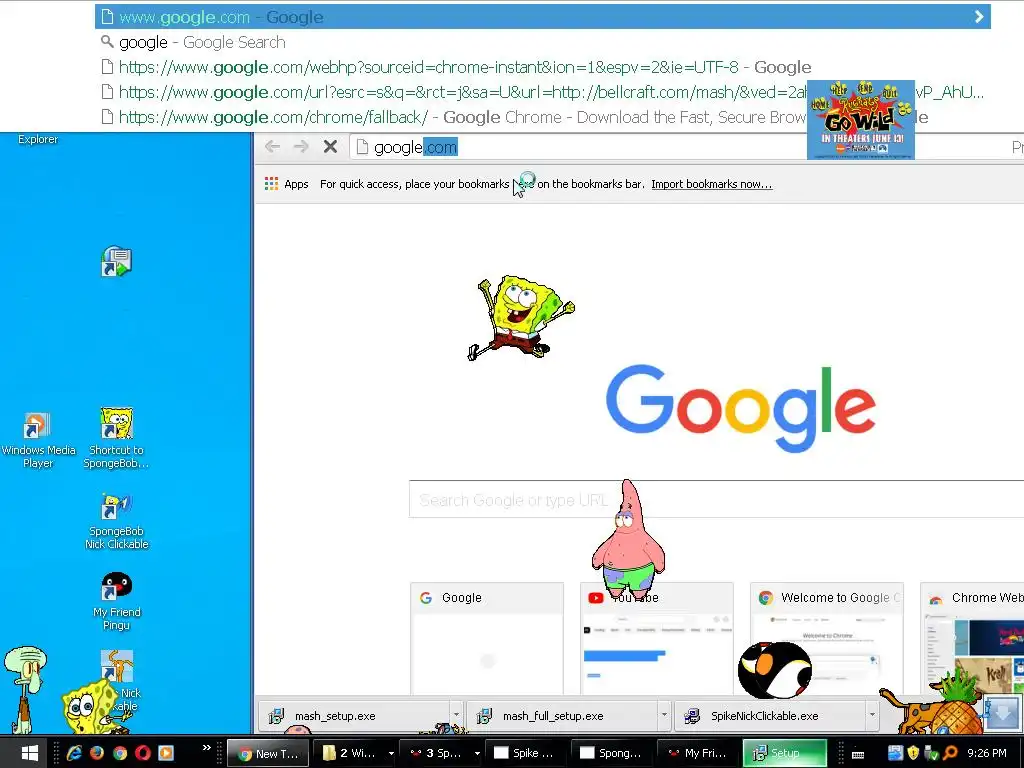The image size is (1024, 768).
Task: Click the Pingu penguin desktop character
Action: (775, 670)
